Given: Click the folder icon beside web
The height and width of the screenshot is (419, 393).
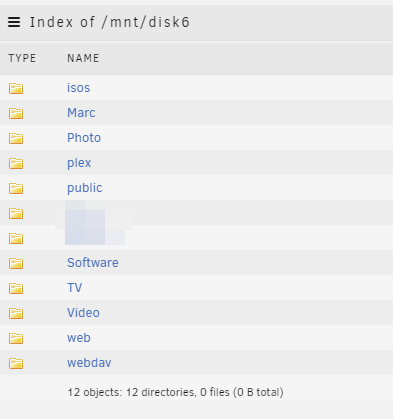Looking at the screenshot, I should point(16,338).
